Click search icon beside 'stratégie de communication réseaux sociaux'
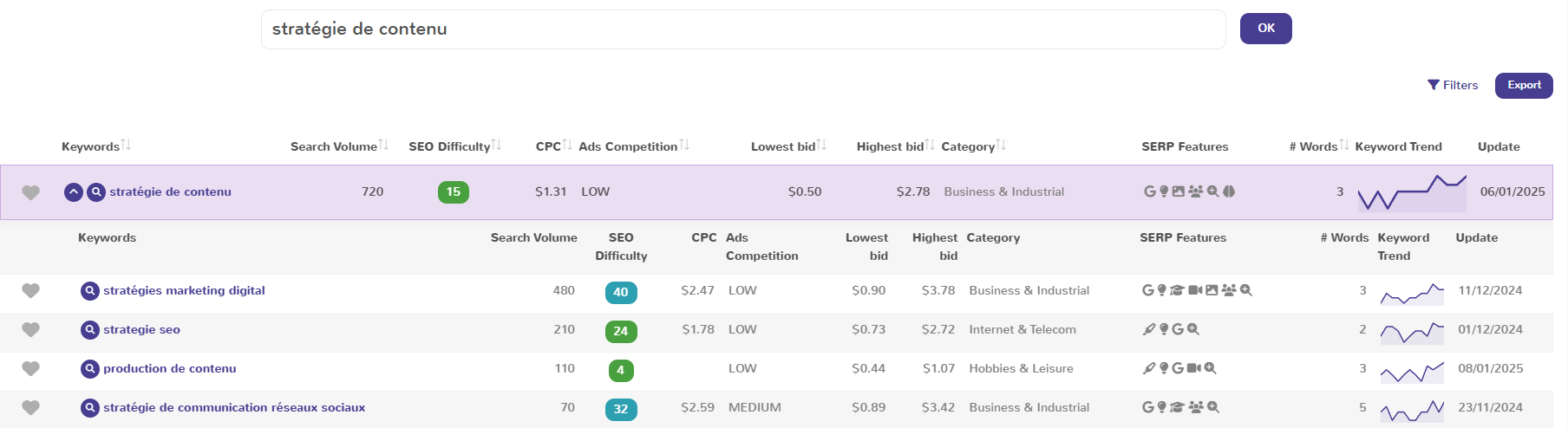 click(90, 407)
